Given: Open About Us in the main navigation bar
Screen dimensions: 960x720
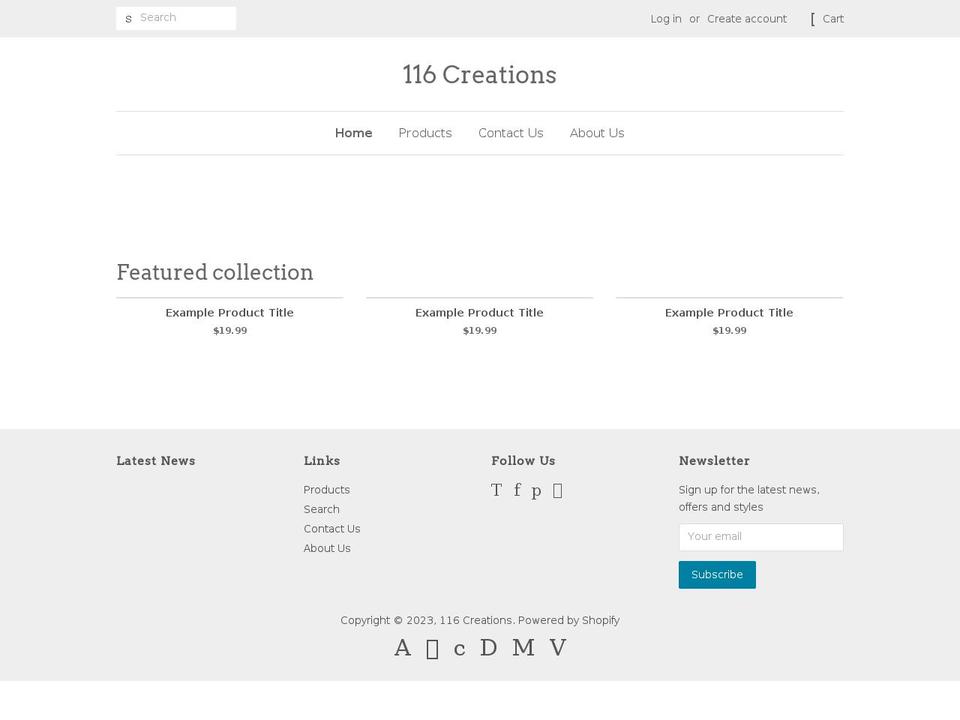Looking at the screenshot, I should coord(597,133).
